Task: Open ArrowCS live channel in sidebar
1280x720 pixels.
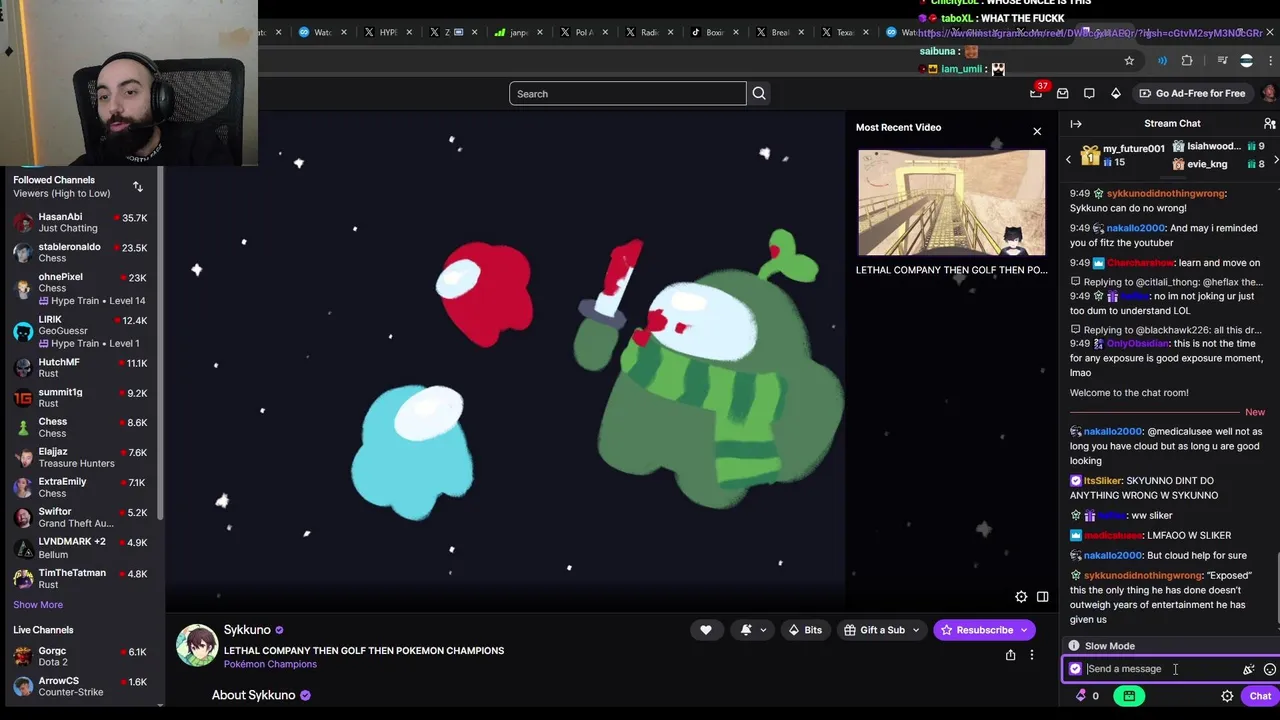Action: click(x=80, y=686)
